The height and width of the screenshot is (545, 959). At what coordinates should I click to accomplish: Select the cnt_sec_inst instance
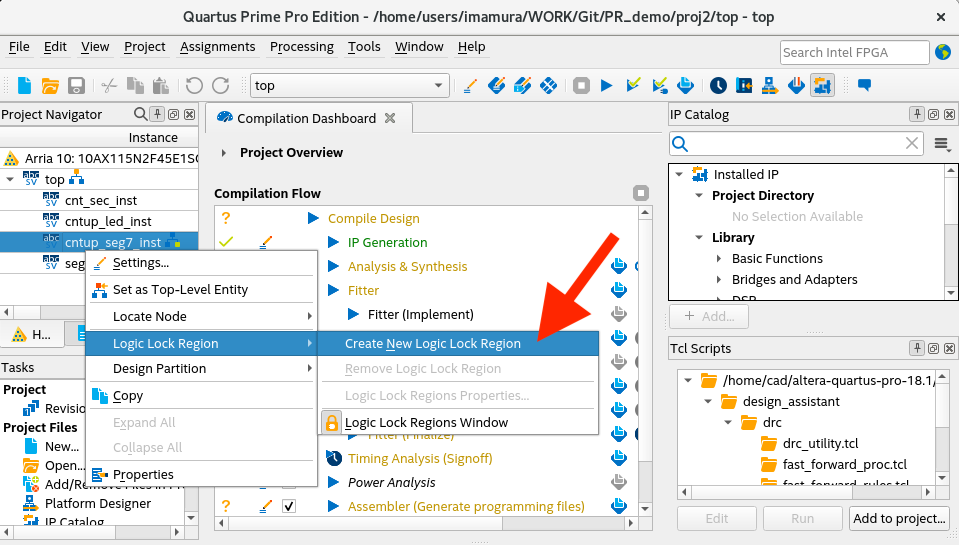pyautogui.click(x=101, y=200)
